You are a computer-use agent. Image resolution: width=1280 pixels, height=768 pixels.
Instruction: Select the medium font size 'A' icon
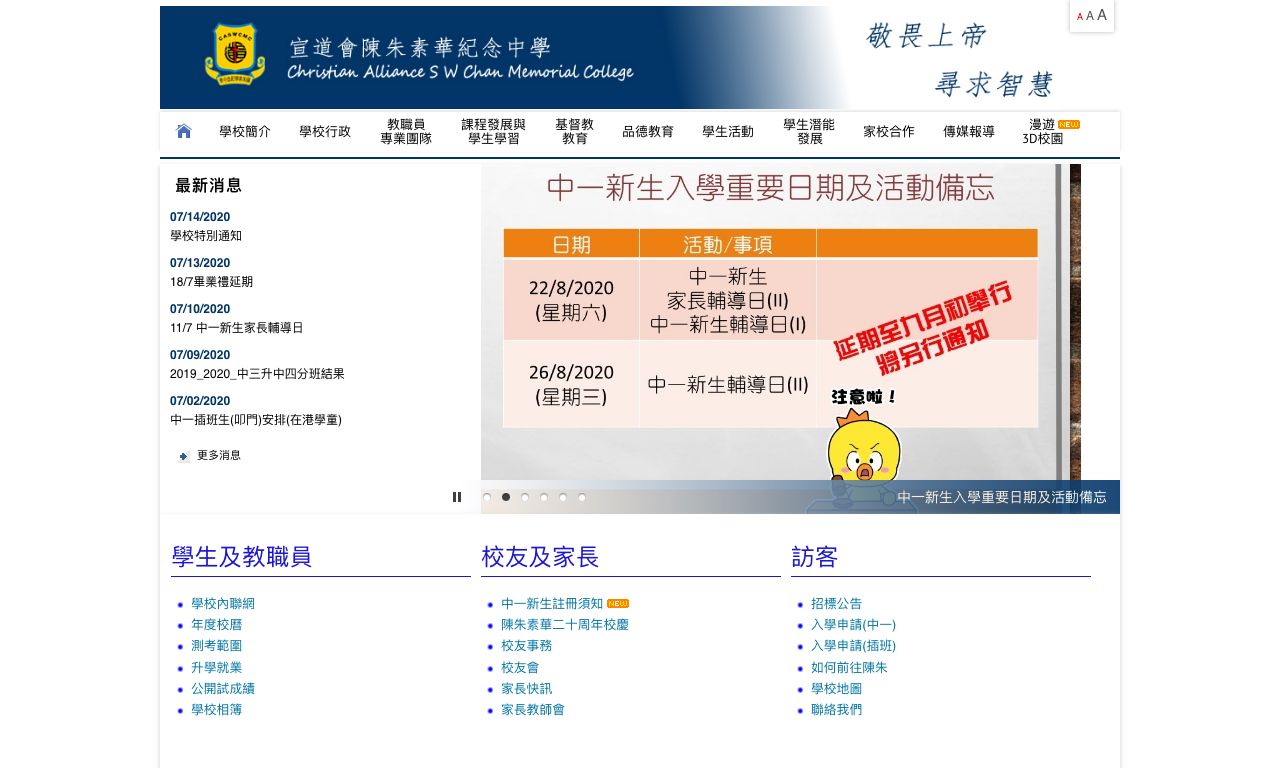coord(1090,16)
